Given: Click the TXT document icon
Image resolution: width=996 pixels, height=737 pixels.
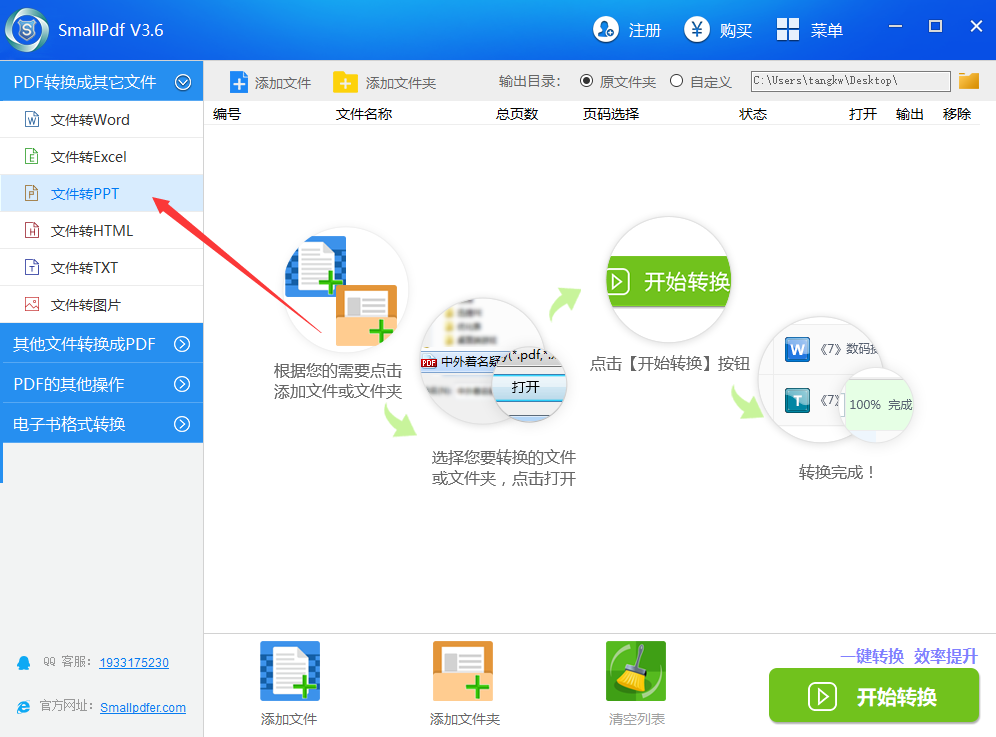Looking at the screenshot, I should [x=32, y=267].
